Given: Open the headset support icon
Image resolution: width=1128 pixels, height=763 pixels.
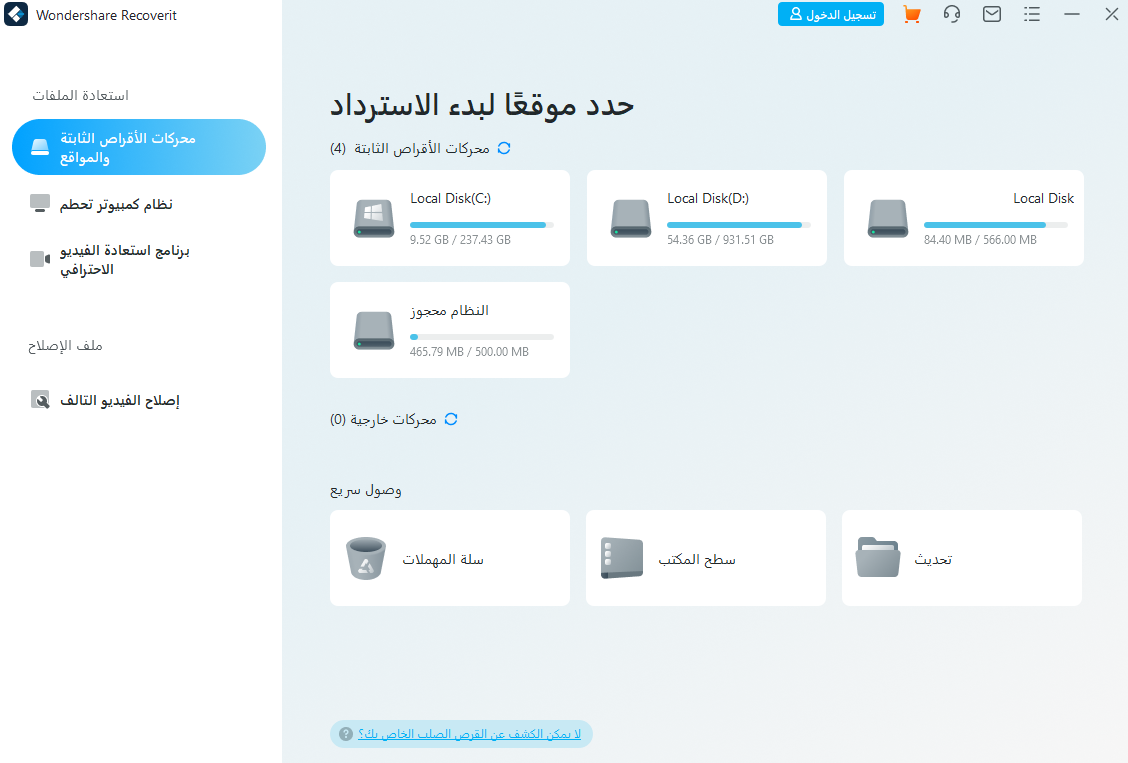Looking at the screenshot, I should 952,14.
